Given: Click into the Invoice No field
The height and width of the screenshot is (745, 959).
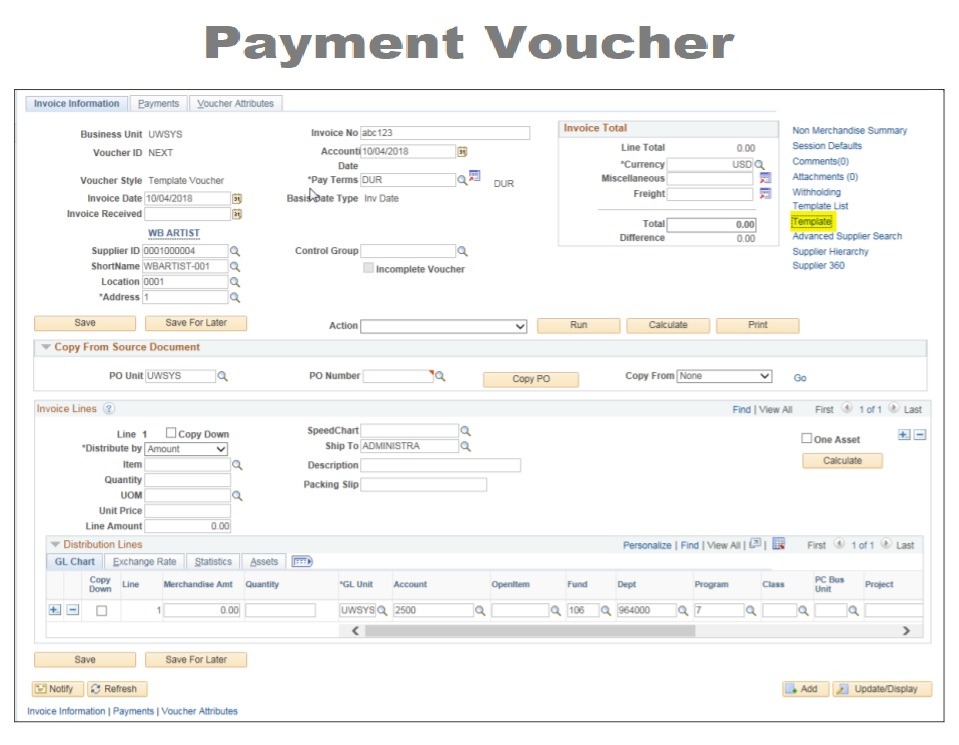Looking at the screenshot, I should 444,133.
